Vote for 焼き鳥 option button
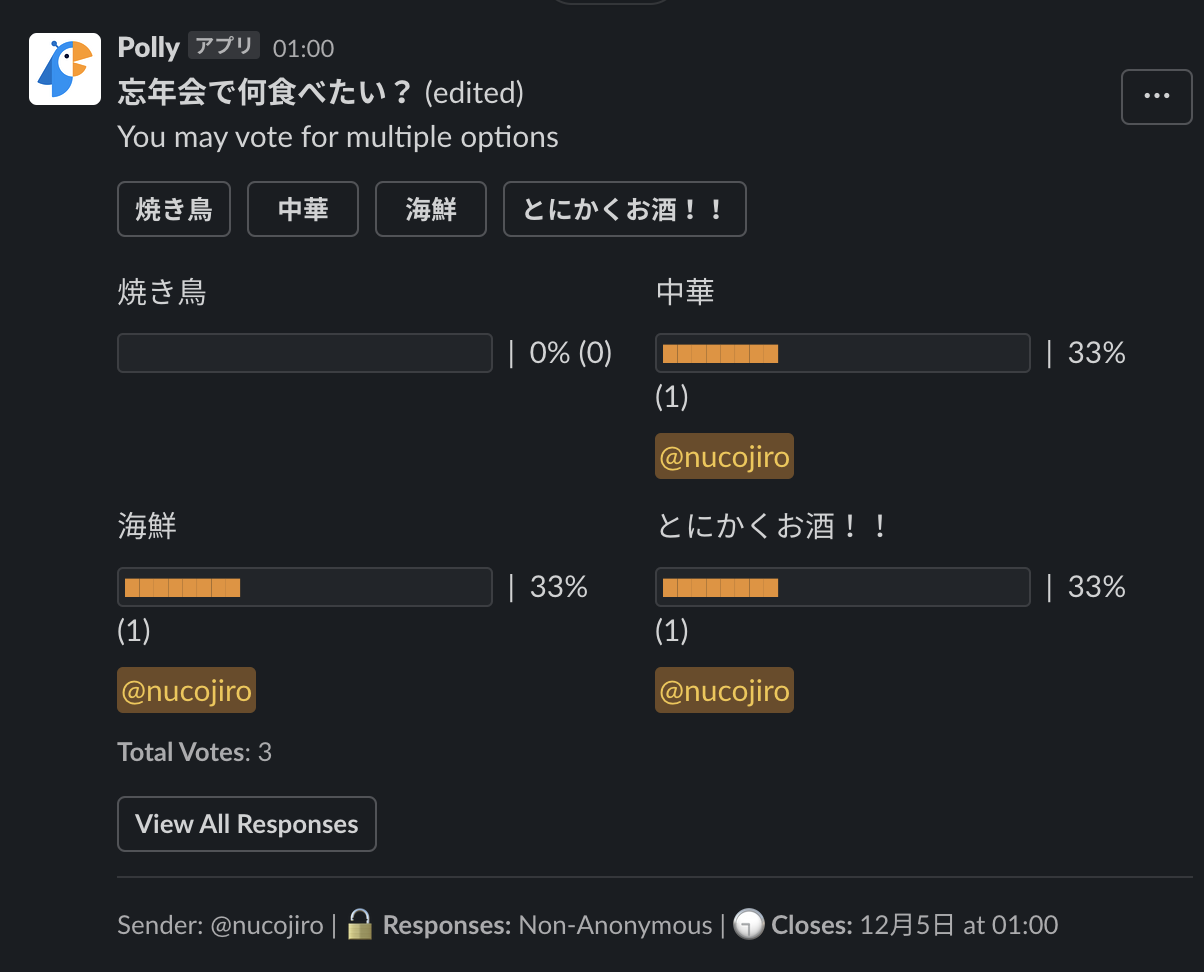The image size is (1204, 972). (x=174, y=209)
